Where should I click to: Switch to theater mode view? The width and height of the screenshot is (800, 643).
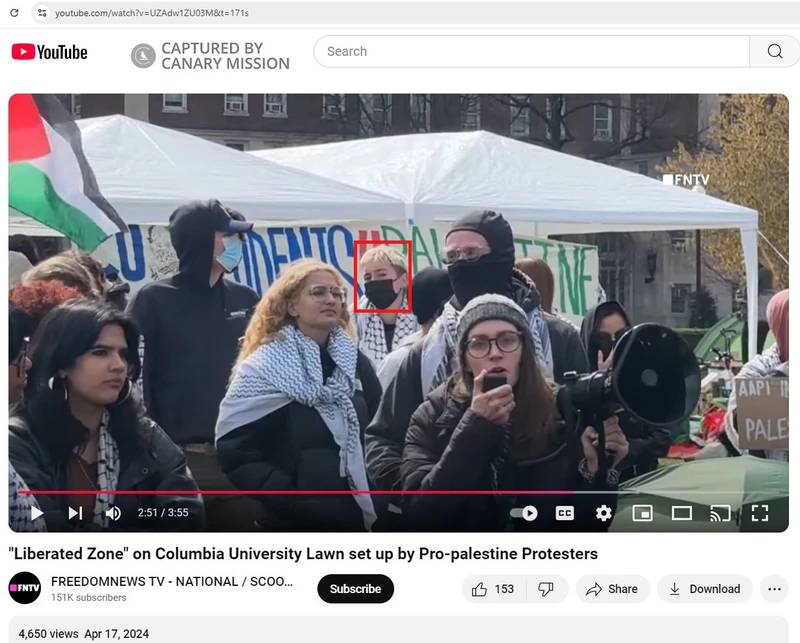682,513
